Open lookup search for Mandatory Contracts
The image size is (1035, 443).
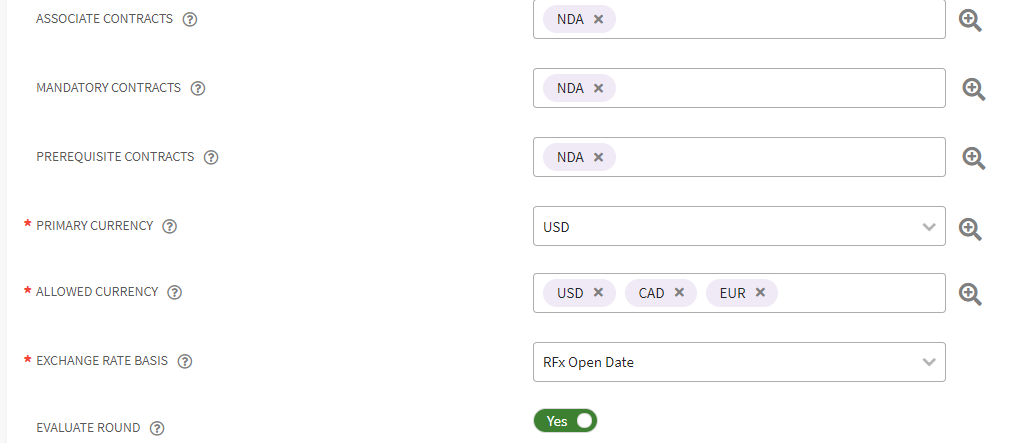pyautogui.click(x=974, y=89)
